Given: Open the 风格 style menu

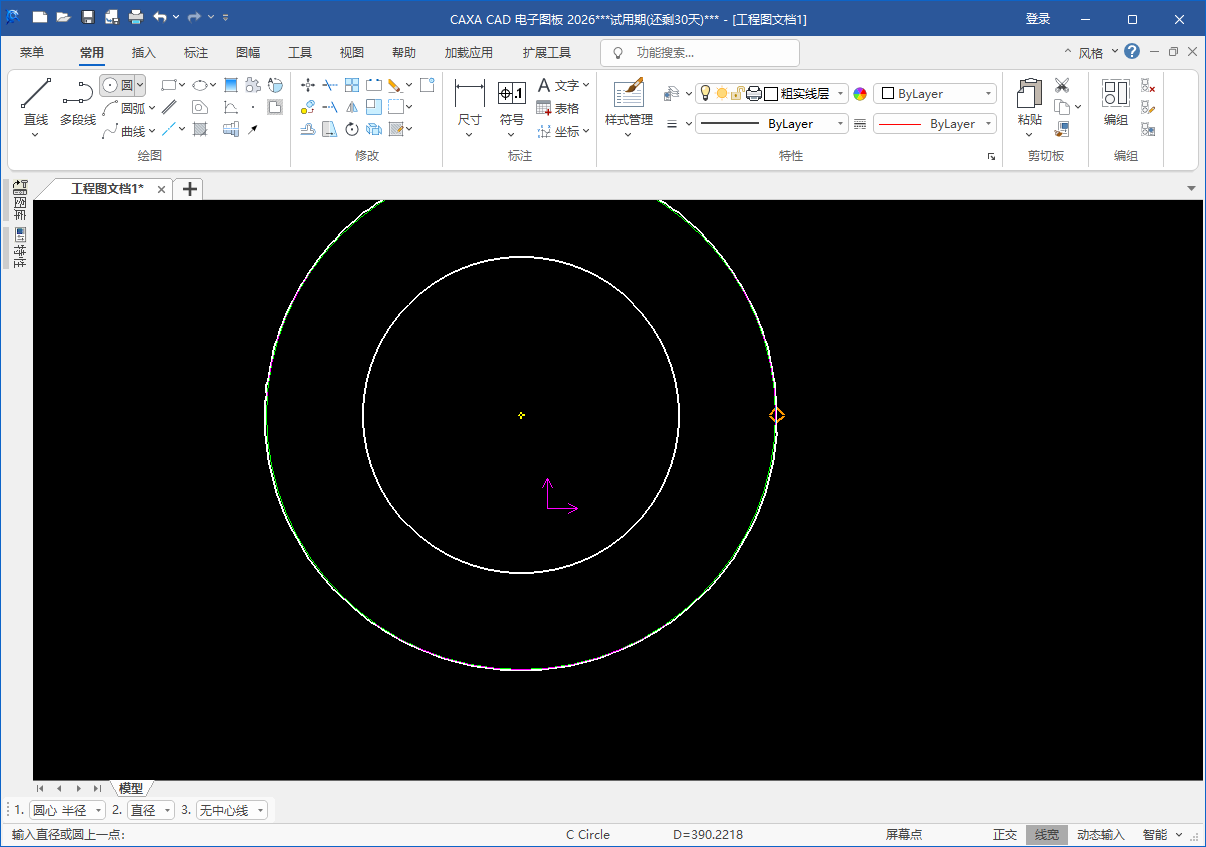Looking at the screenshot, I should [x=1098, y=53].
